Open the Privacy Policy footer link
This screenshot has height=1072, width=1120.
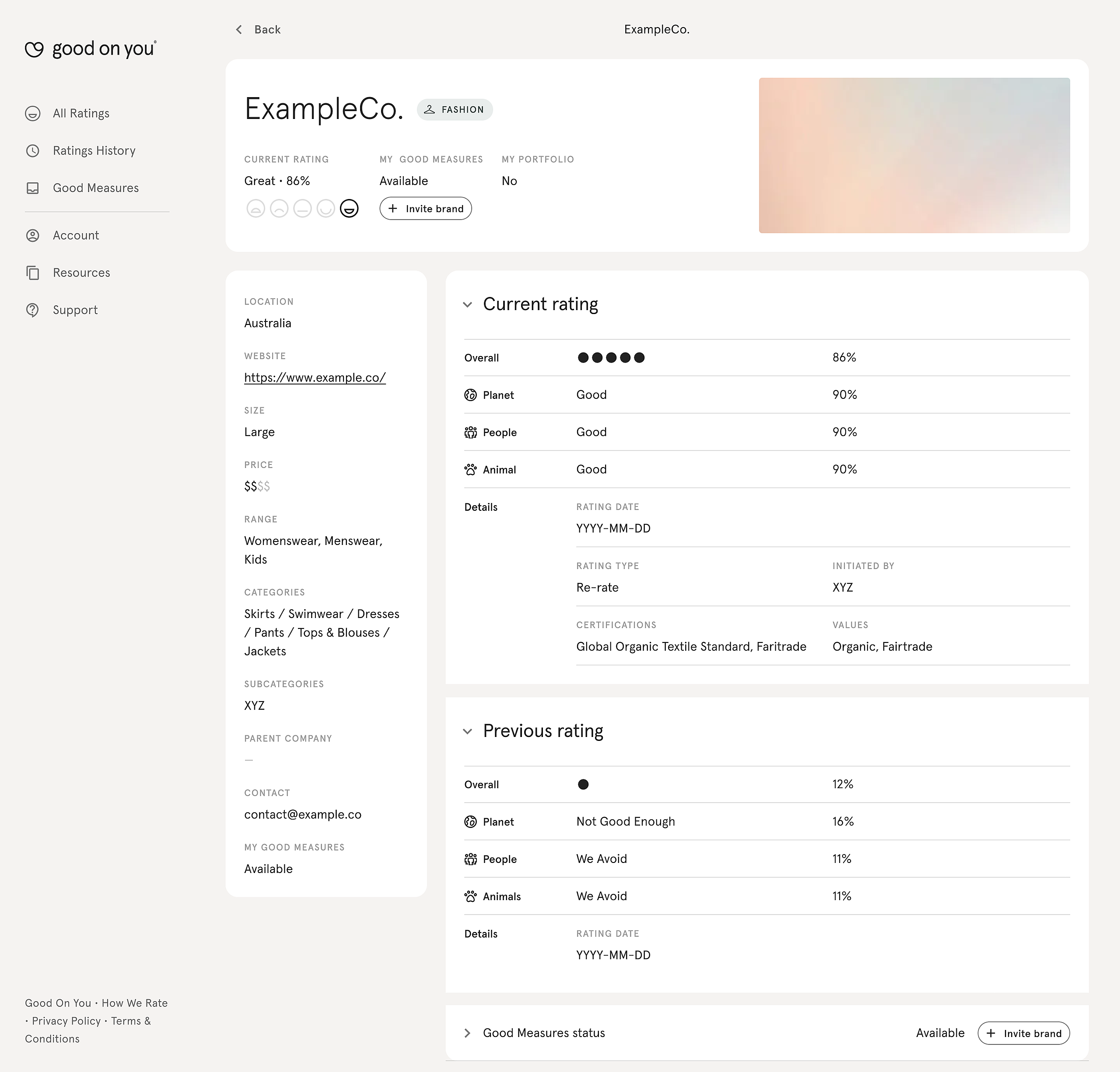tap(66, 1020)
